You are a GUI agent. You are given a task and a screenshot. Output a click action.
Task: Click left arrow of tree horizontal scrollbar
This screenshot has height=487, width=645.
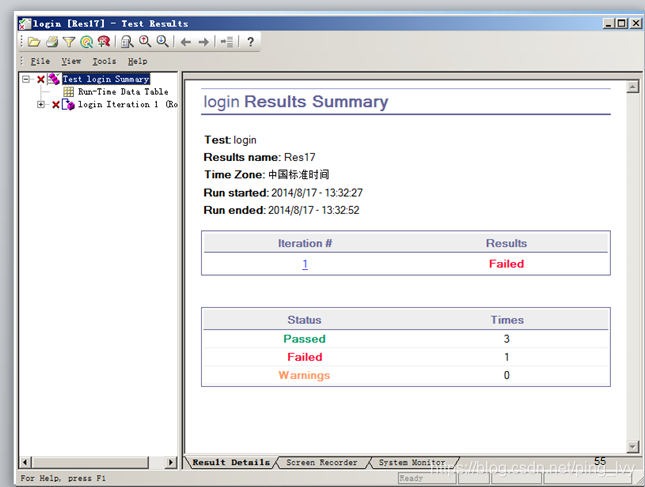point(25,462)
